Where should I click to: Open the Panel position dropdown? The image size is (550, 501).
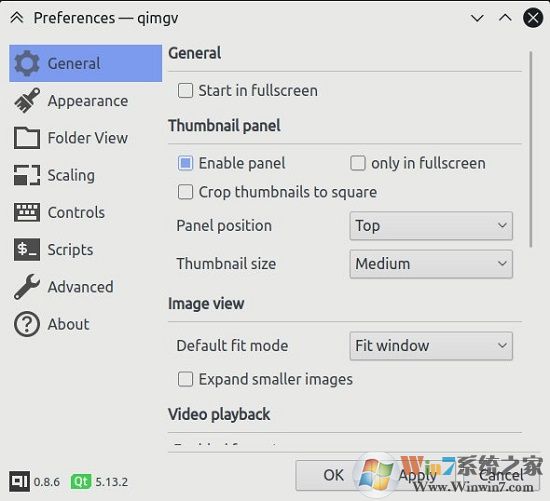pyautogui.click(x=431, y=226)
